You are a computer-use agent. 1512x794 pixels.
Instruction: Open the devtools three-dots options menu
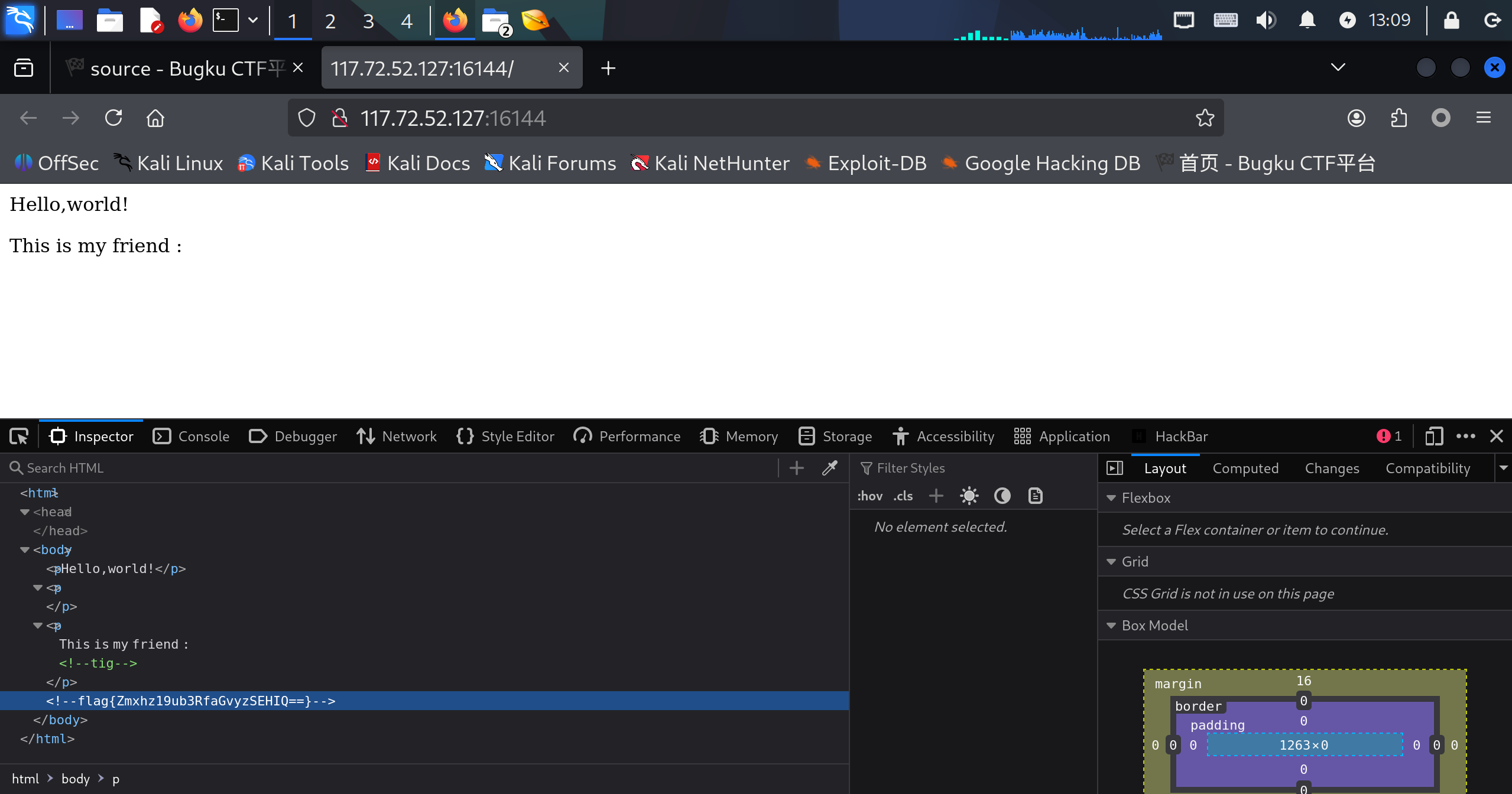click(x=1466, y=437)
